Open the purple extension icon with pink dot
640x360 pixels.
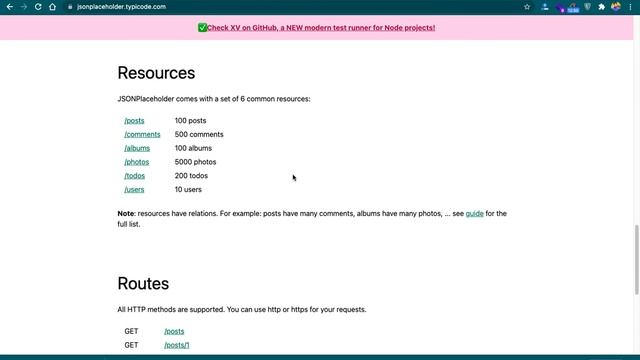pyautogui.click(x=560, y=7)
